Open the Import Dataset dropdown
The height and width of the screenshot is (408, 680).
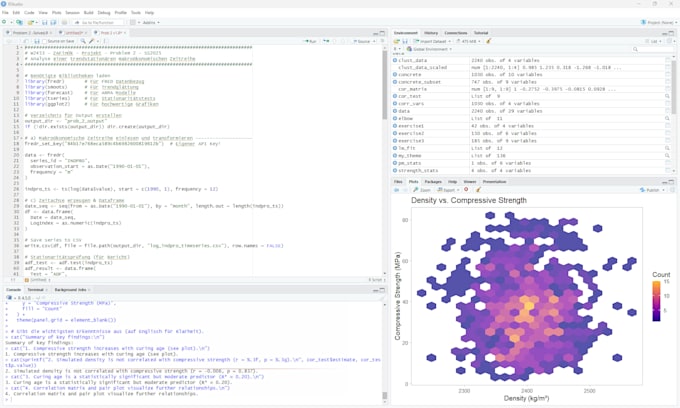point(432,41)
